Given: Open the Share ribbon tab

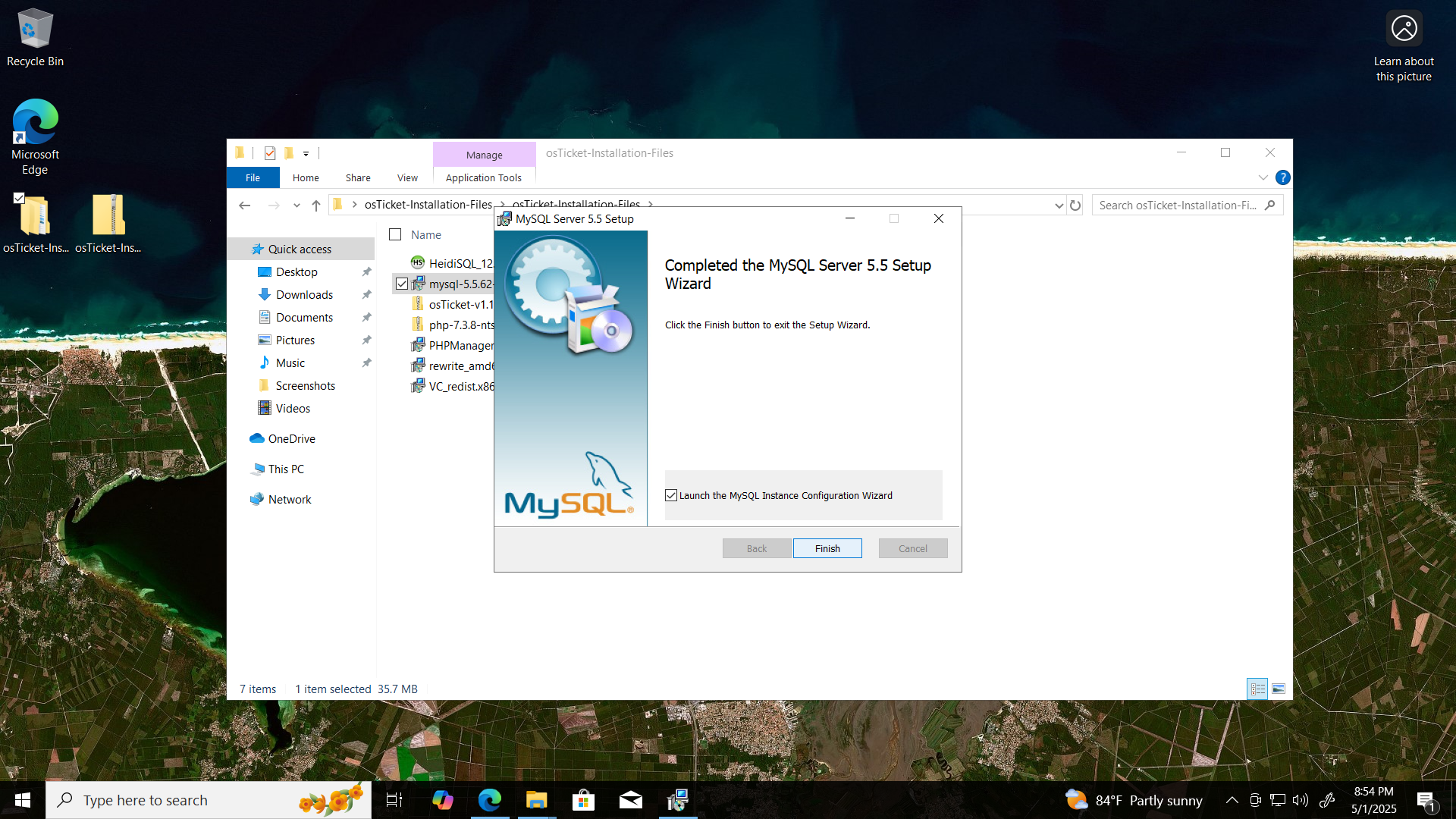Looking at the screenshot, I should [358, 177].
